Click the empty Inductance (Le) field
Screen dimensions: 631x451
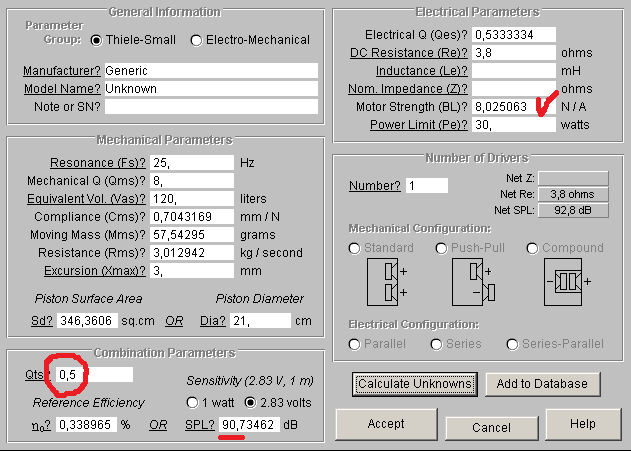(x=514, y=71)
